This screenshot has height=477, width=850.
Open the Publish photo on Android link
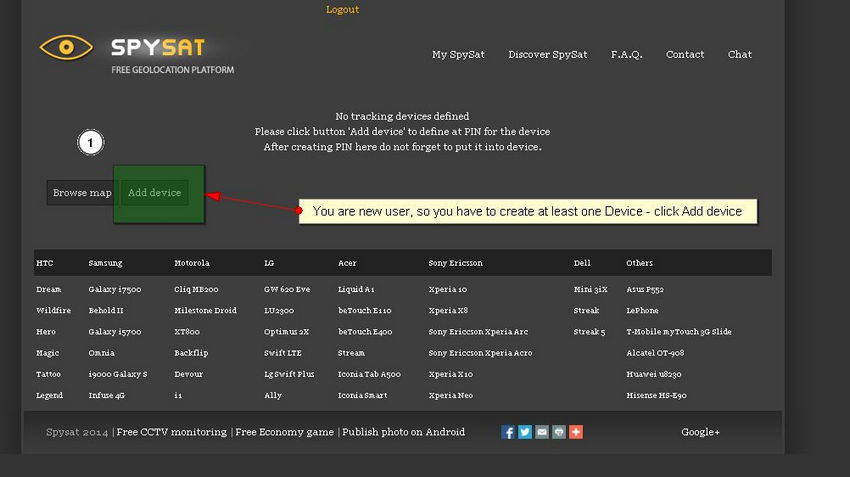point(404,432)
